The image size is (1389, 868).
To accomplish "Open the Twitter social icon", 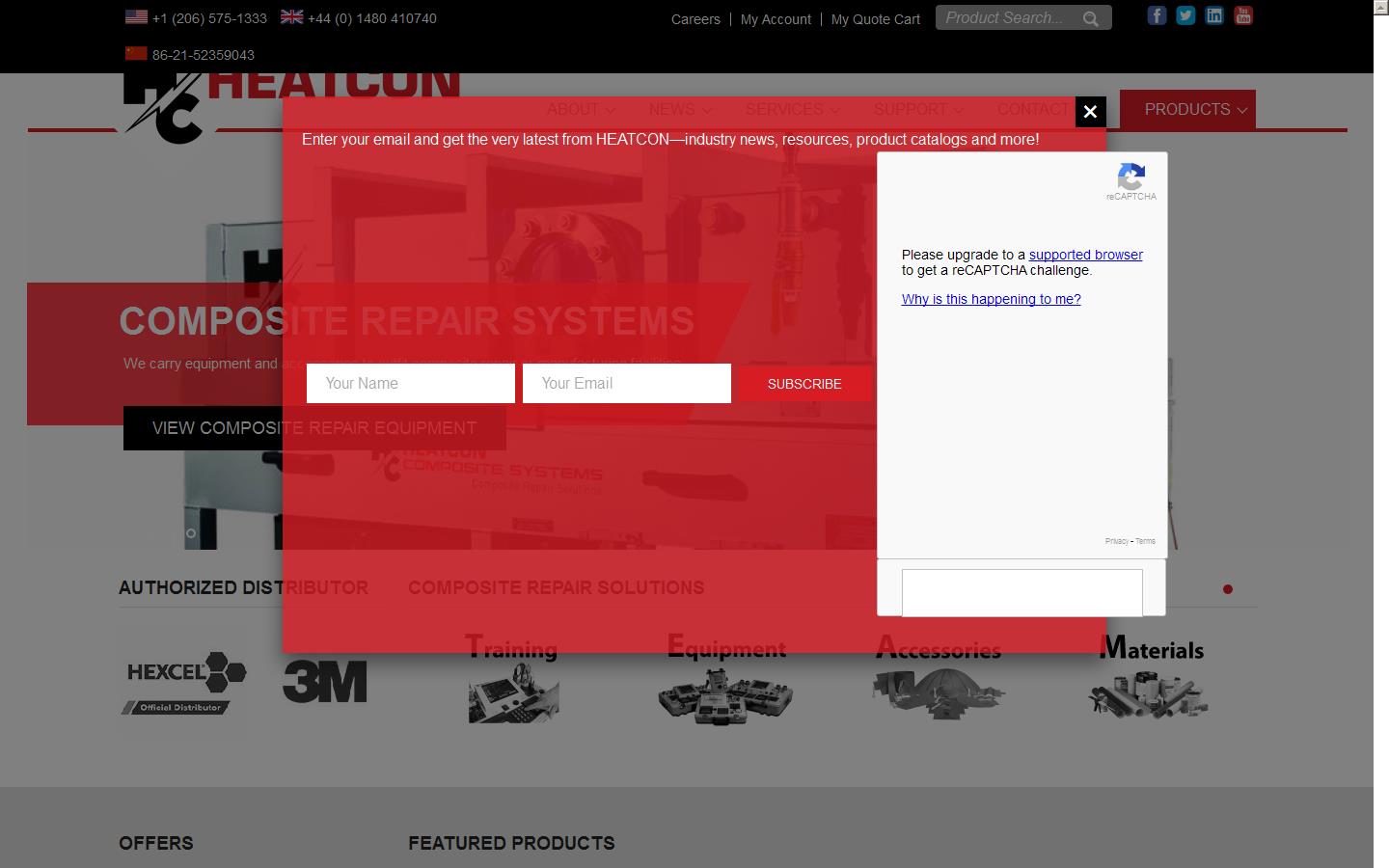I will click(1185, 15).
